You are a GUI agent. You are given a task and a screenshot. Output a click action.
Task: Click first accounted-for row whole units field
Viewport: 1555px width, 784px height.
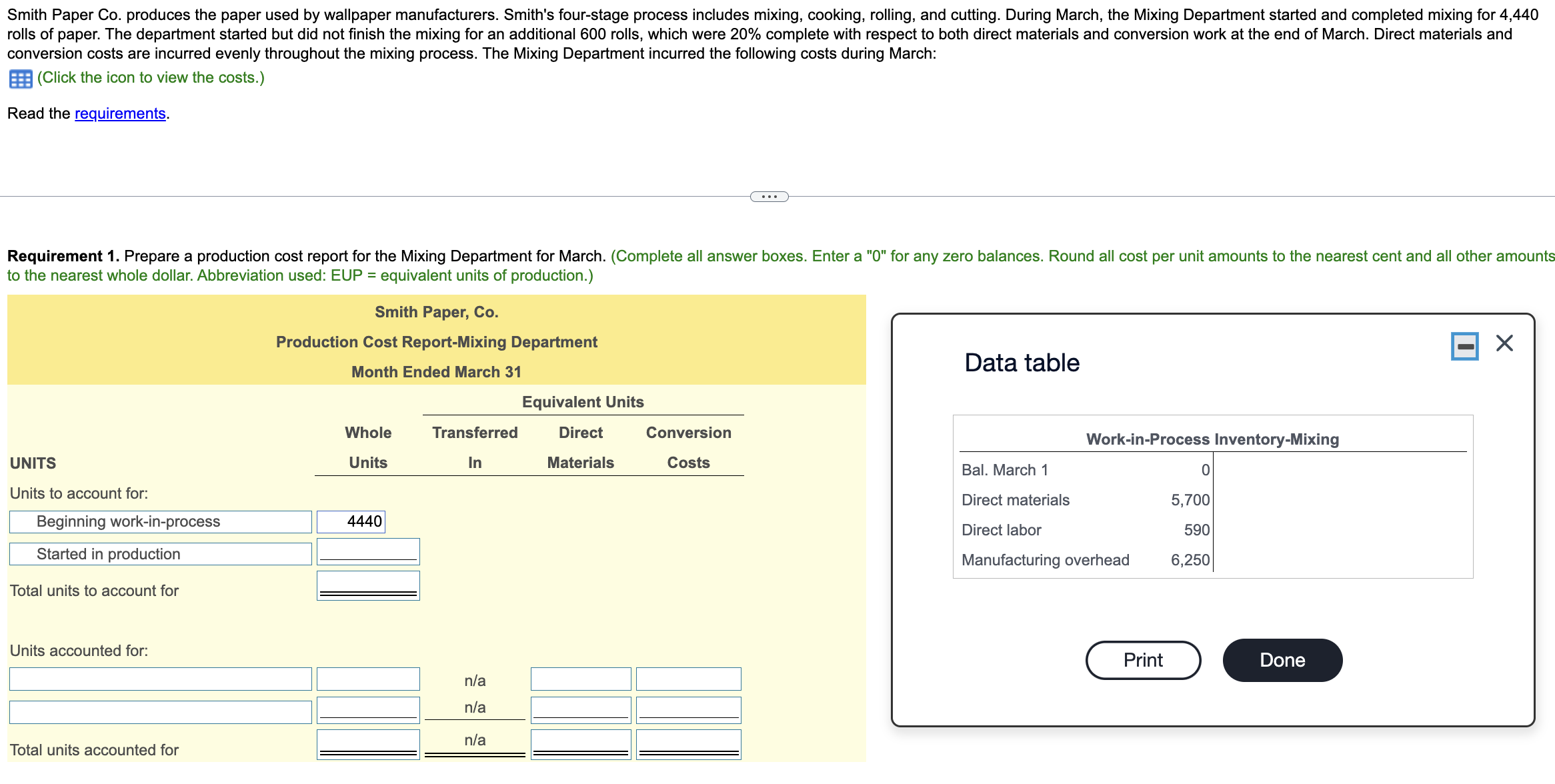point(368,679)
